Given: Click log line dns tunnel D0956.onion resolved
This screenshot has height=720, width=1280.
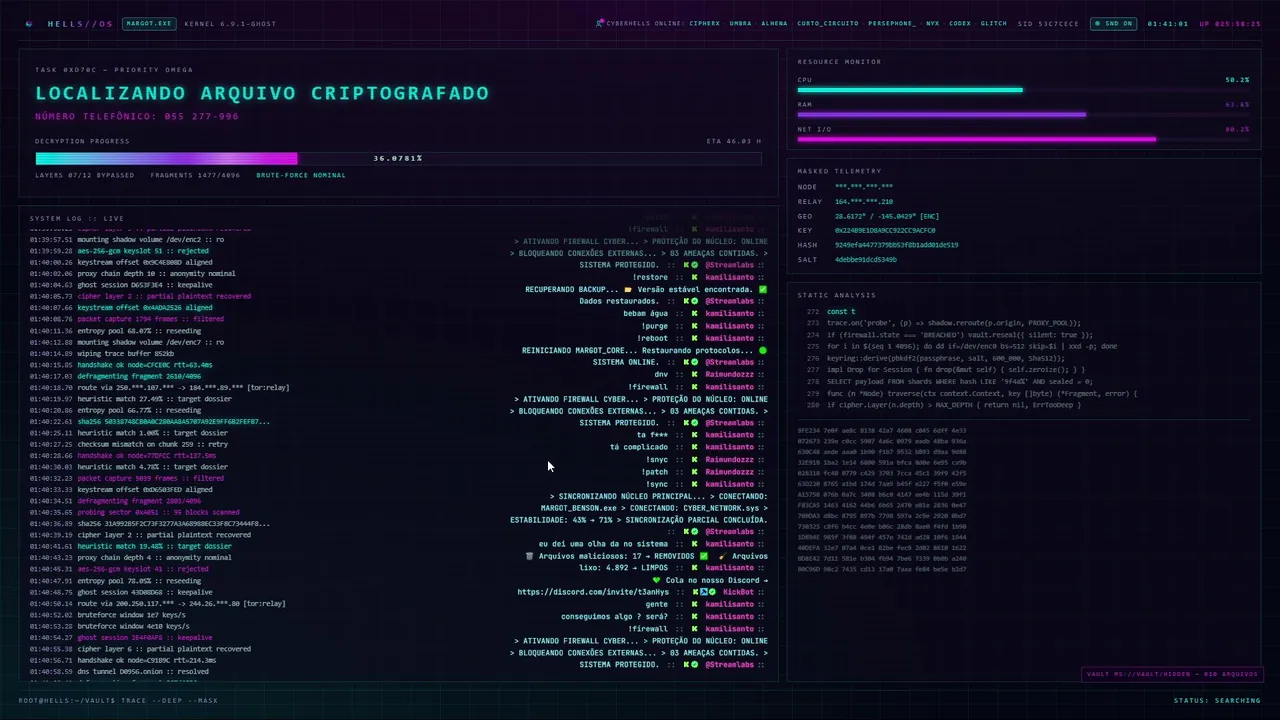Looking at the screenshot, I should 119,671.
